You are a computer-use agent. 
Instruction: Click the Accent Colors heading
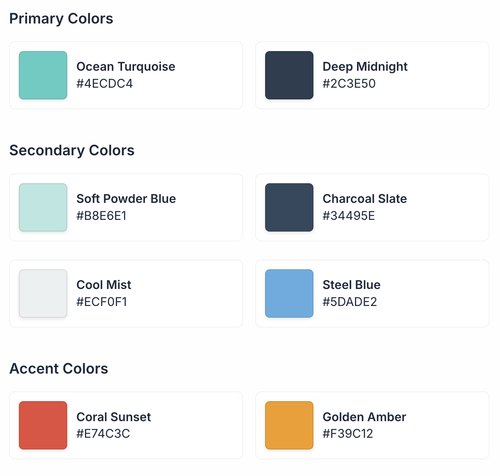point(59,369)
